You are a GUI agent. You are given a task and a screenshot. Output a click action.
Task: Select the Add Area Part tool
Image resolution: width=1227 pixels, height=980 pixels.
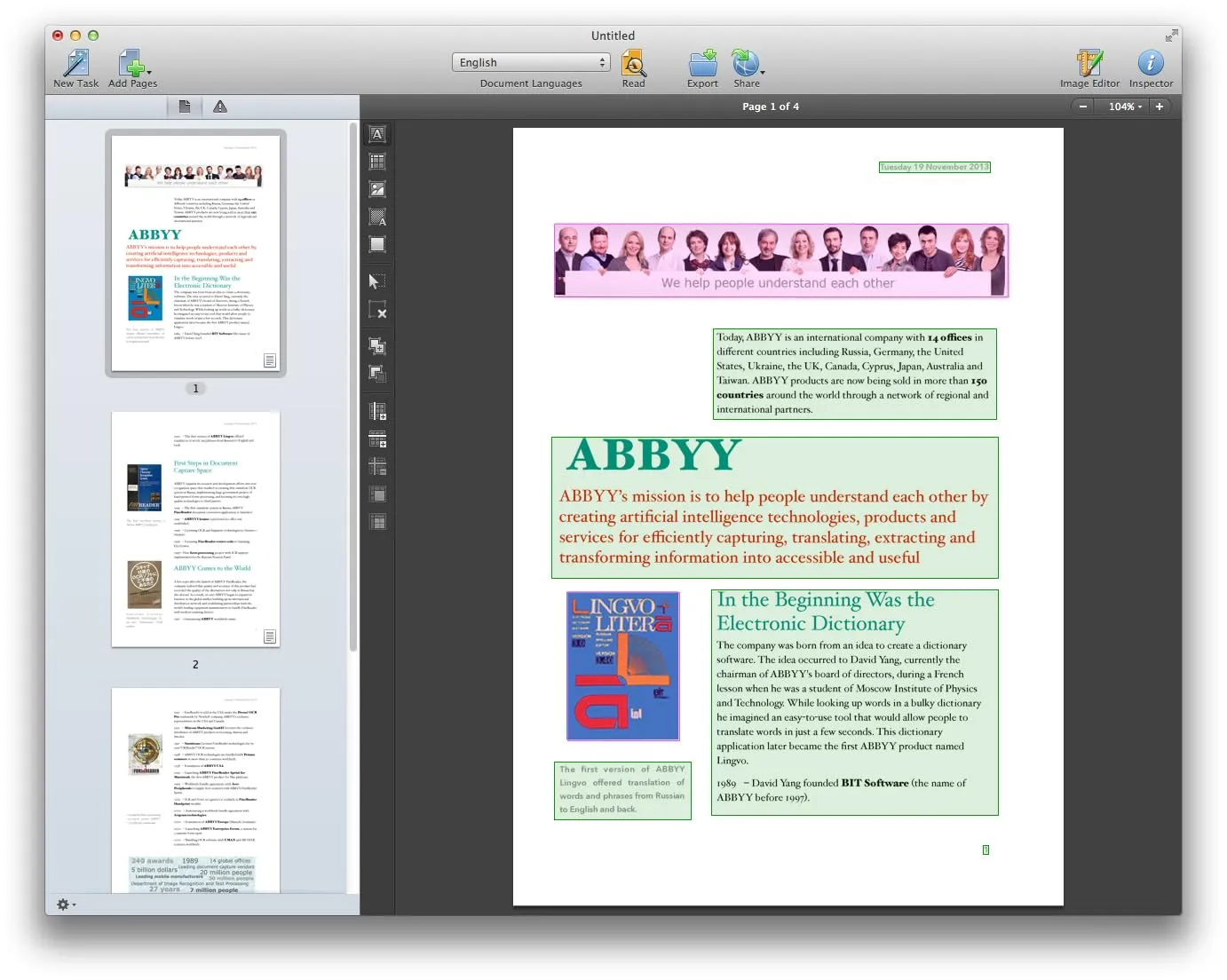[377, 346]
